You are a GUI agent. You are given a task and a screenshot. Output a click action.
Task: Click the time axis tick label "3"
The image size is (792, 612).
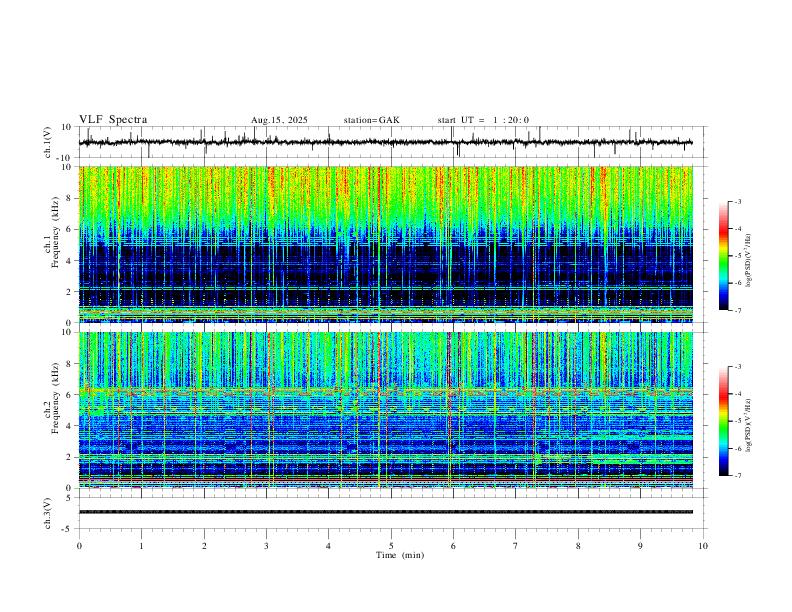(x=266, y=546)
